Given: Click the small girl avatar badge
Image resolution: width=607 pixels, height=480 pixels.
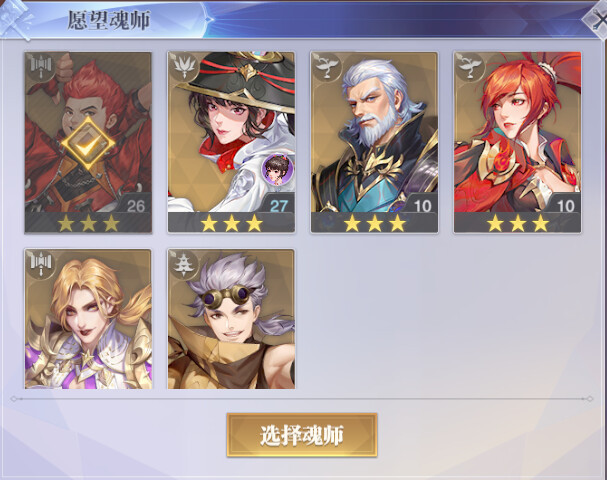Looking at the screenshot, I should click(x=277, y=169).
